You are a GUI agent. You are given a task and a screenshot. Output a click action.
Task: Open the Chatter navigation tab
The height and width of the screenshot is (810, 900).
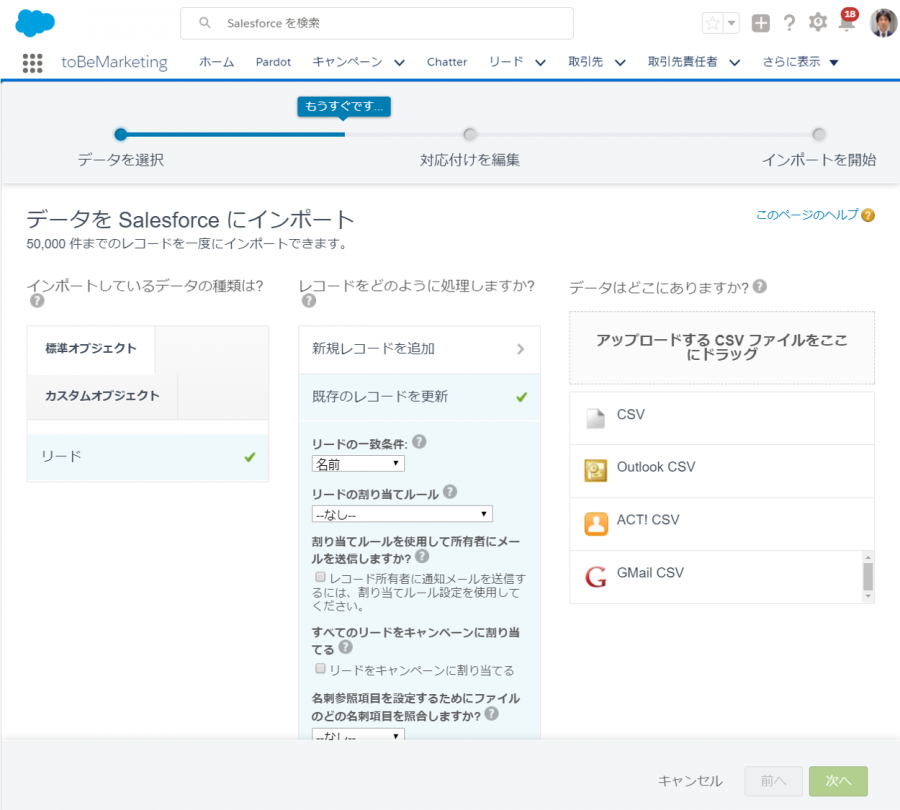[x=446, y=62]
